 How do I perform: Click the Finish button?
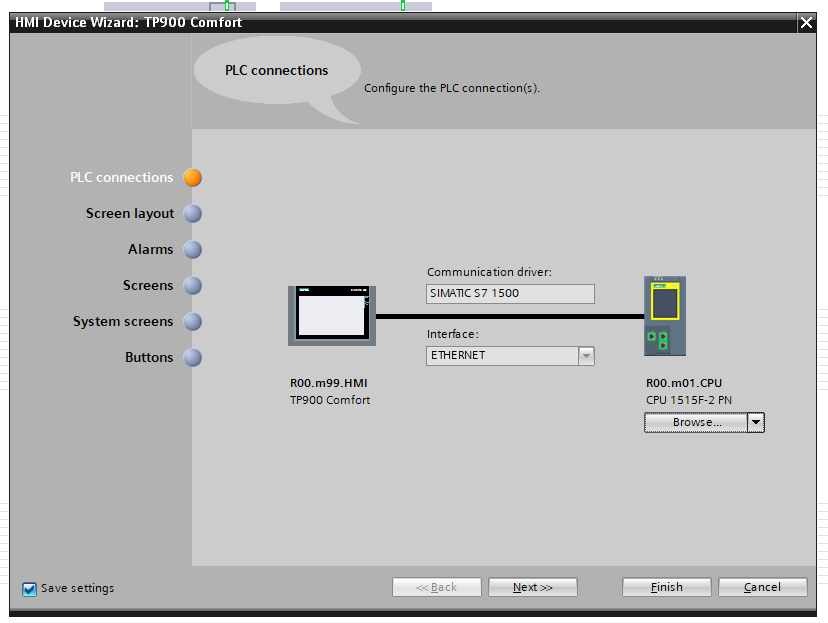tap(666, 587)
